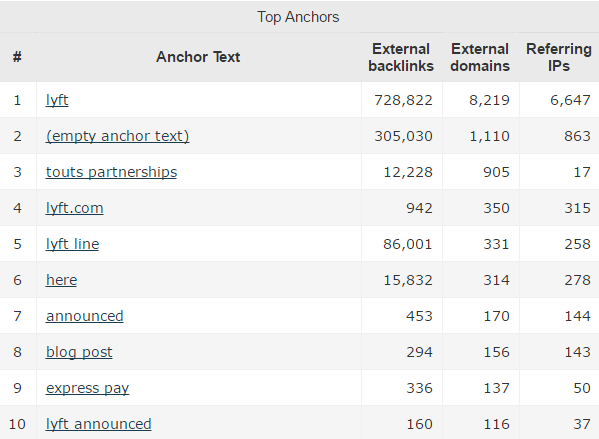Image resolution: width=599 pixels, height=439 pixels.
Task: Select the 'Referring IPs' column header
Action: tap(559, 57)
